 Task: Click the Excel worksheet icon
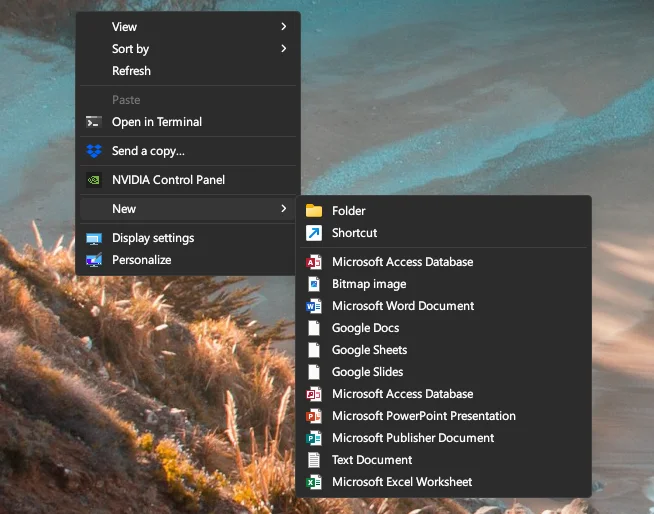point(314,482)
